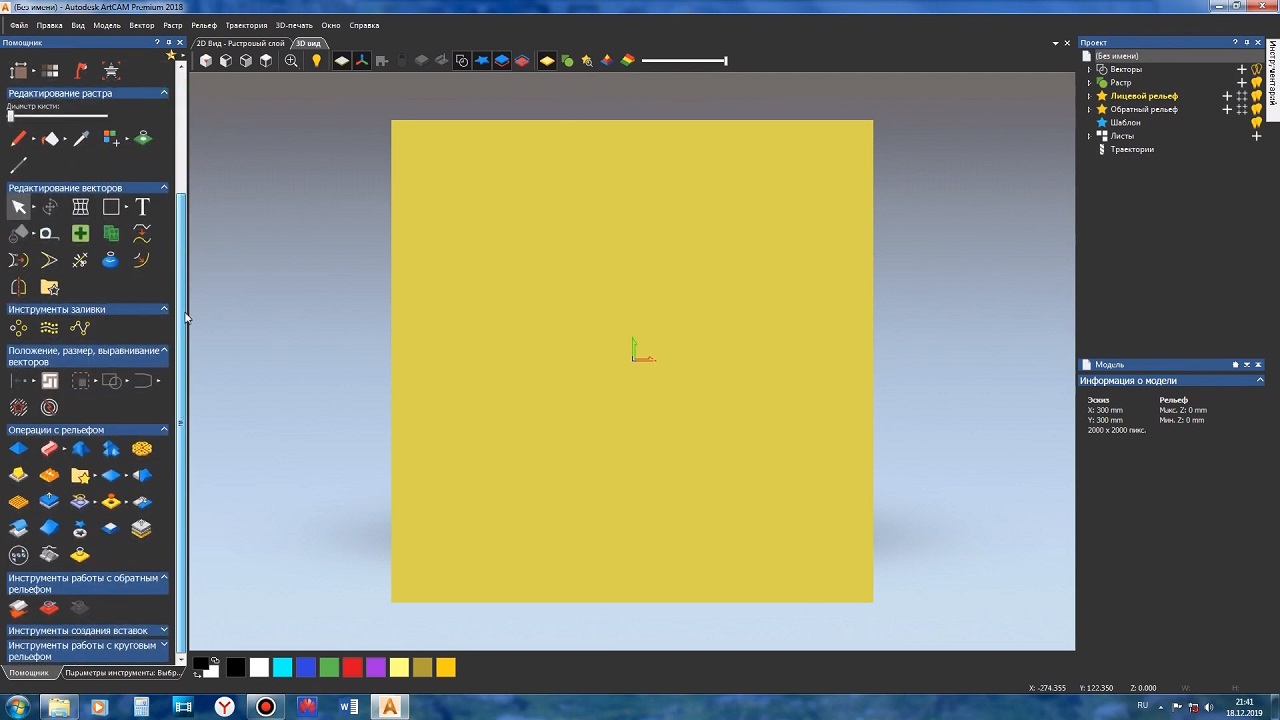Collapse the Редактирование векторов section

pyautogui.click(x=164, y=188)
